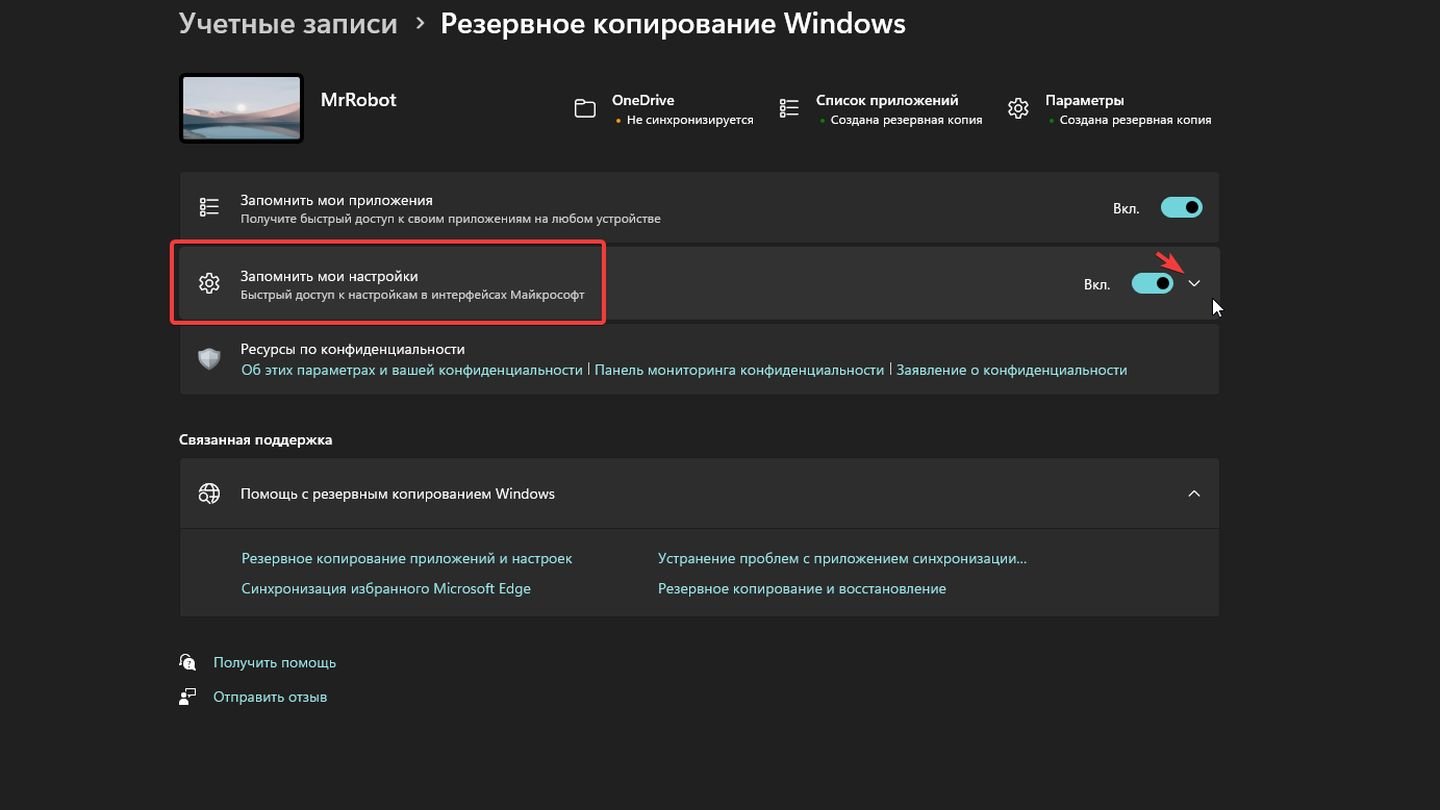Screen dimensions: 1440x810
Task: Open Резервное копирование и восстановление link
Action: (802, 589)
